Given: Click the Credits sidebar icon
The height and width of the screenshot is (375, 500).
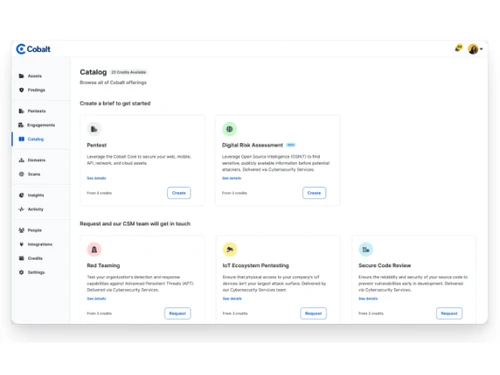Looking at the screenshot, I should click(x=21, y=258).
